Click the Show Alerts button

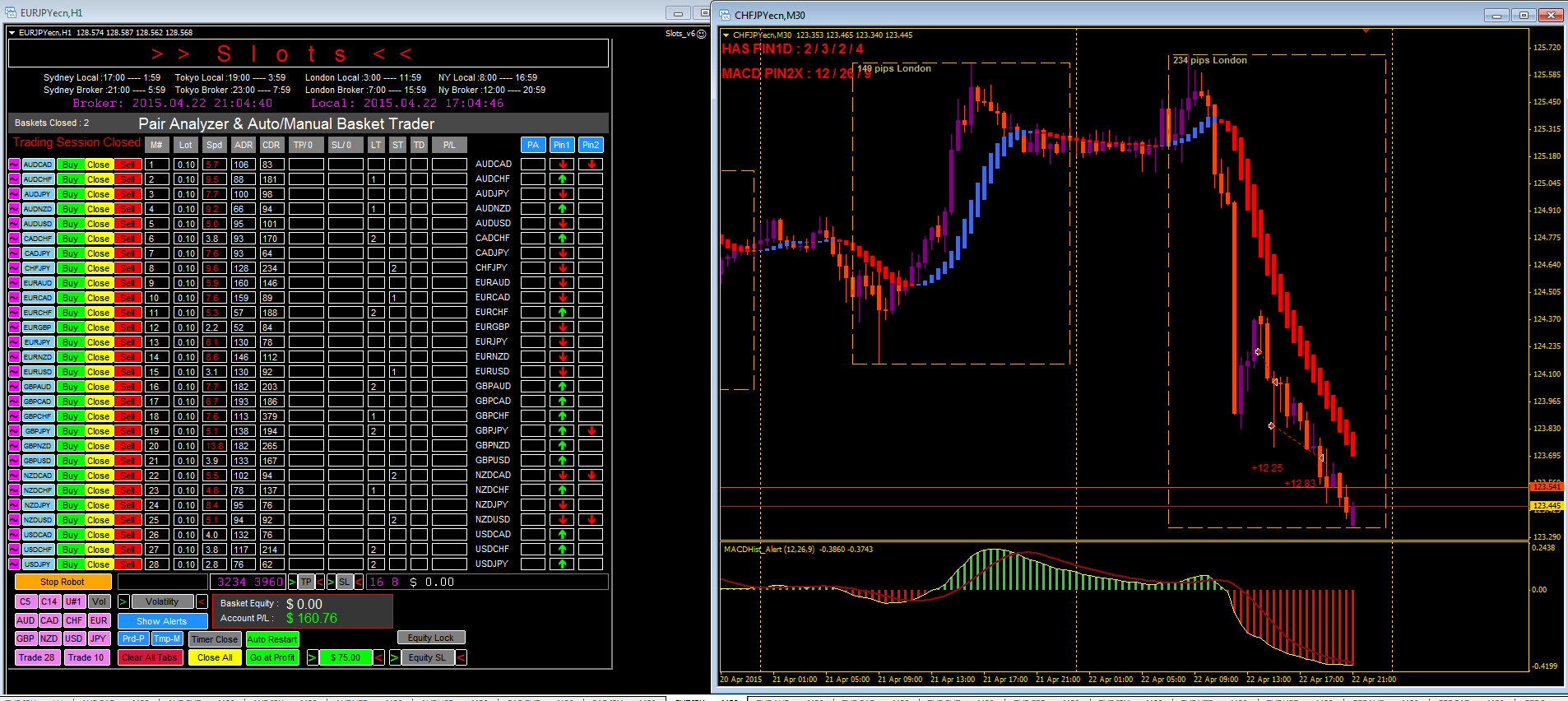pyautogui.click(x=162, y=621)
